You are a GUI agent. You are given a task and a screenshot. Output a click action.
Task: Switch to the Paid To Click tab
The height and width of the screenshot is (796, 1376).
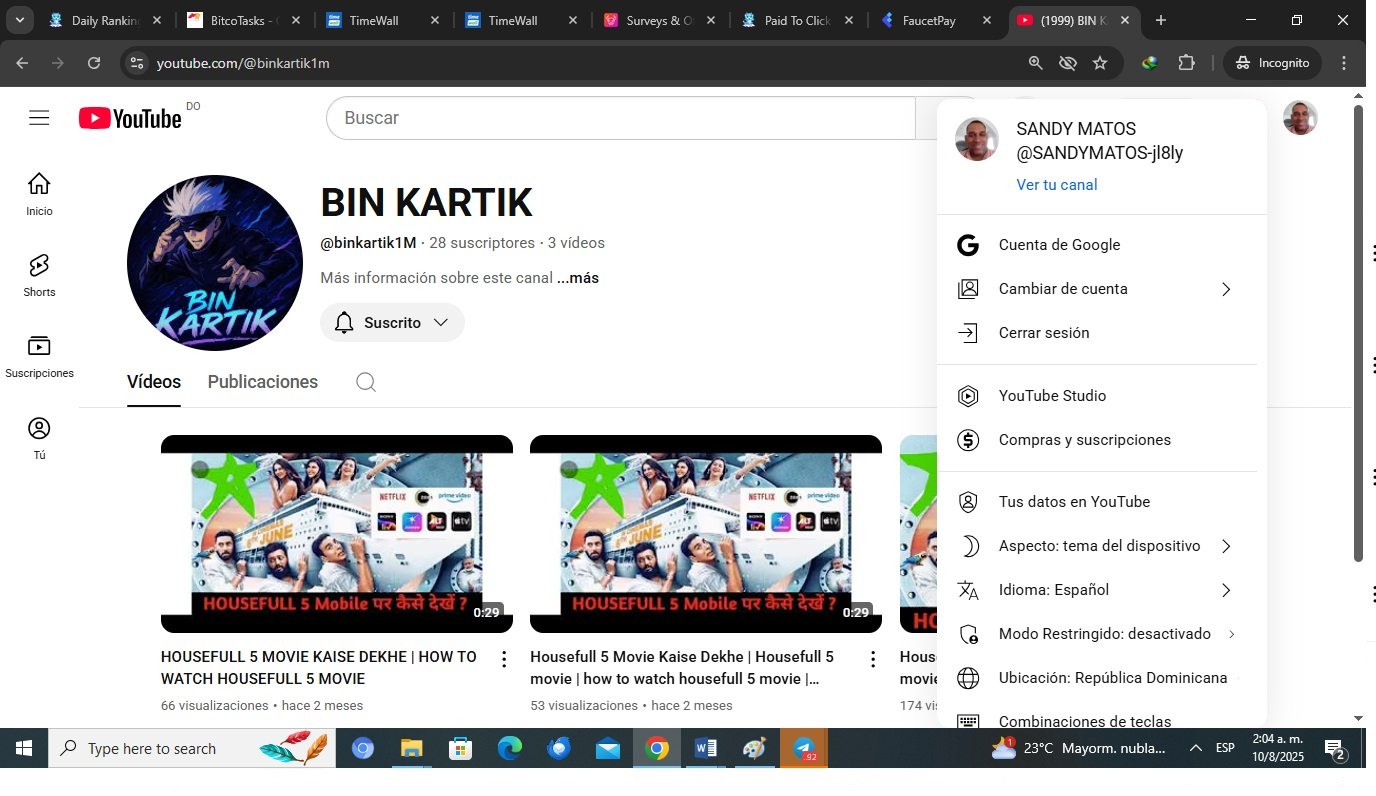(798, 20)
